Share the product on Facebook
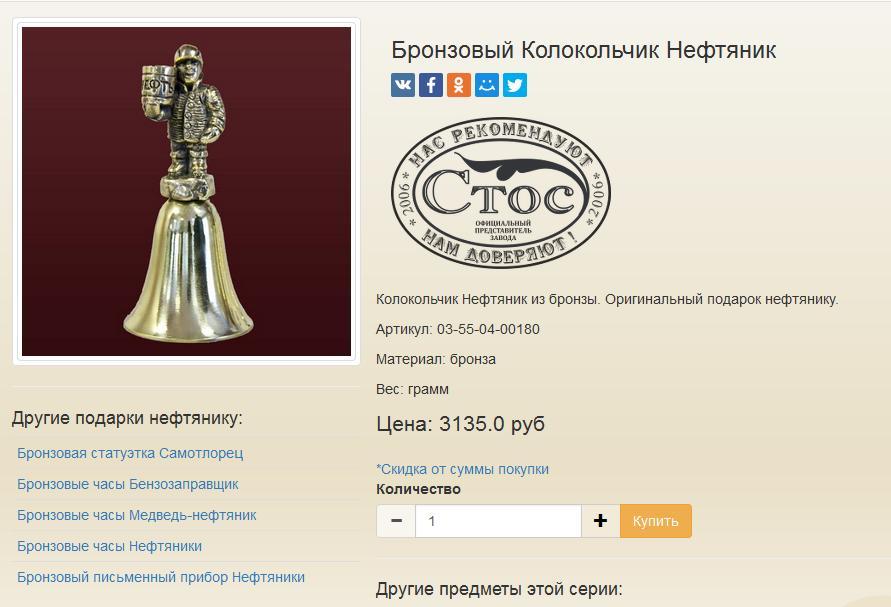The height and width of the screenshot is (607, 891). pyautogui.click(x=431, y=85)
